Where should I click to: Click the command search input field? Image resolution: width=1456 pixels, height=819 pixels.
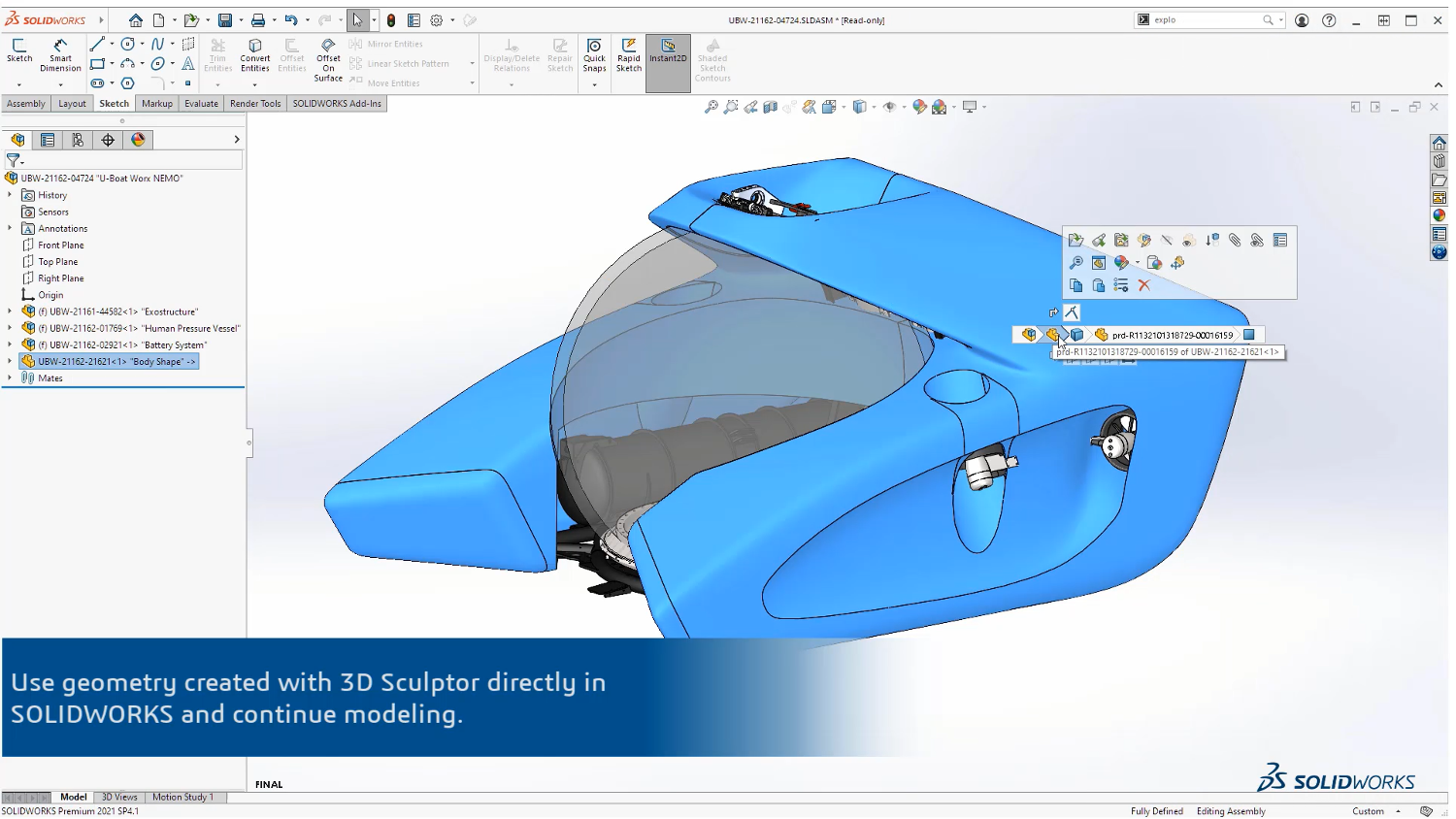tap(1204, 20)
